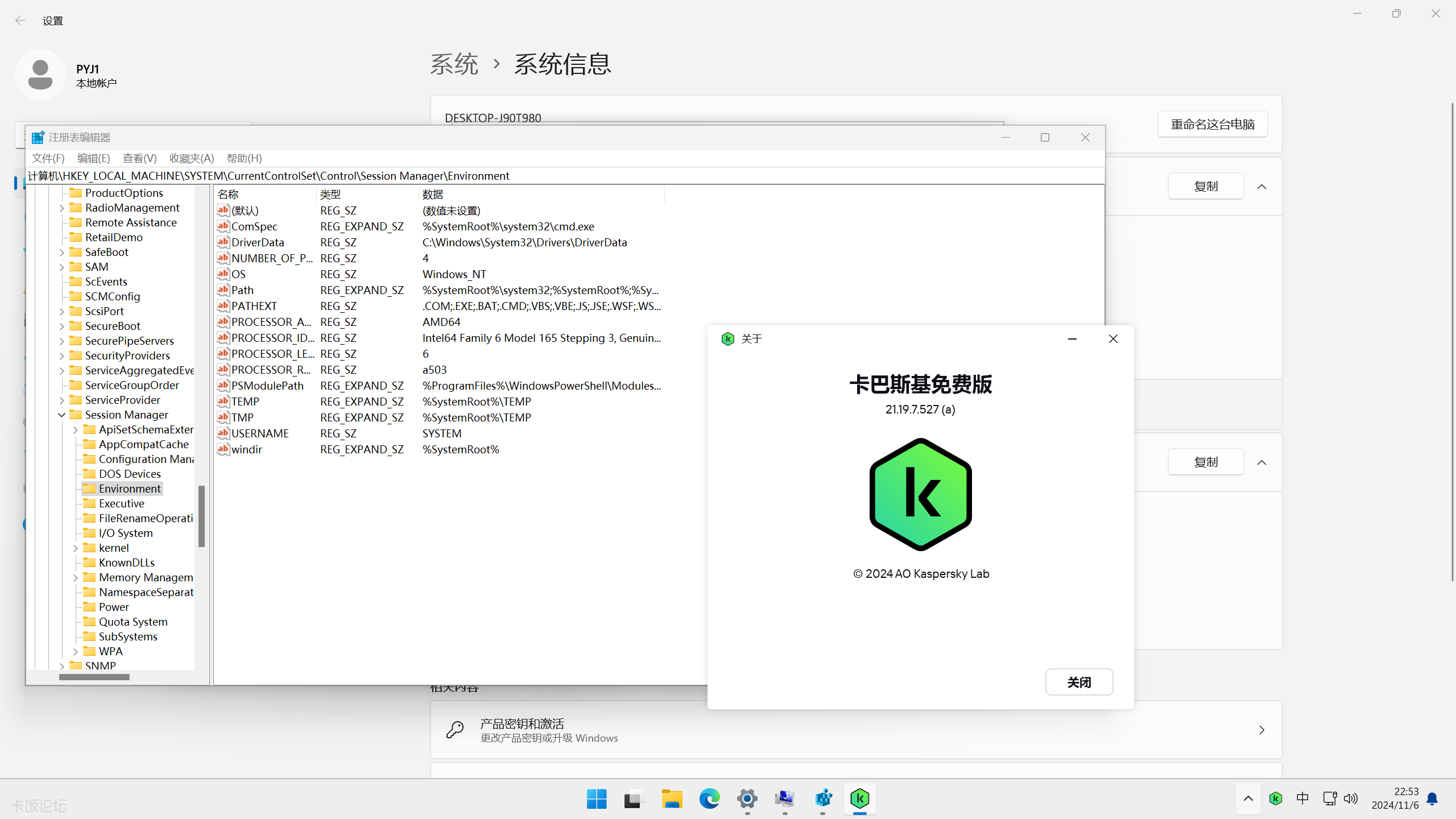Image resolution: width=1456 pixels, height=819 pixels.
Task: Open File Explorer from taskbar
Action: coord(672,799)
